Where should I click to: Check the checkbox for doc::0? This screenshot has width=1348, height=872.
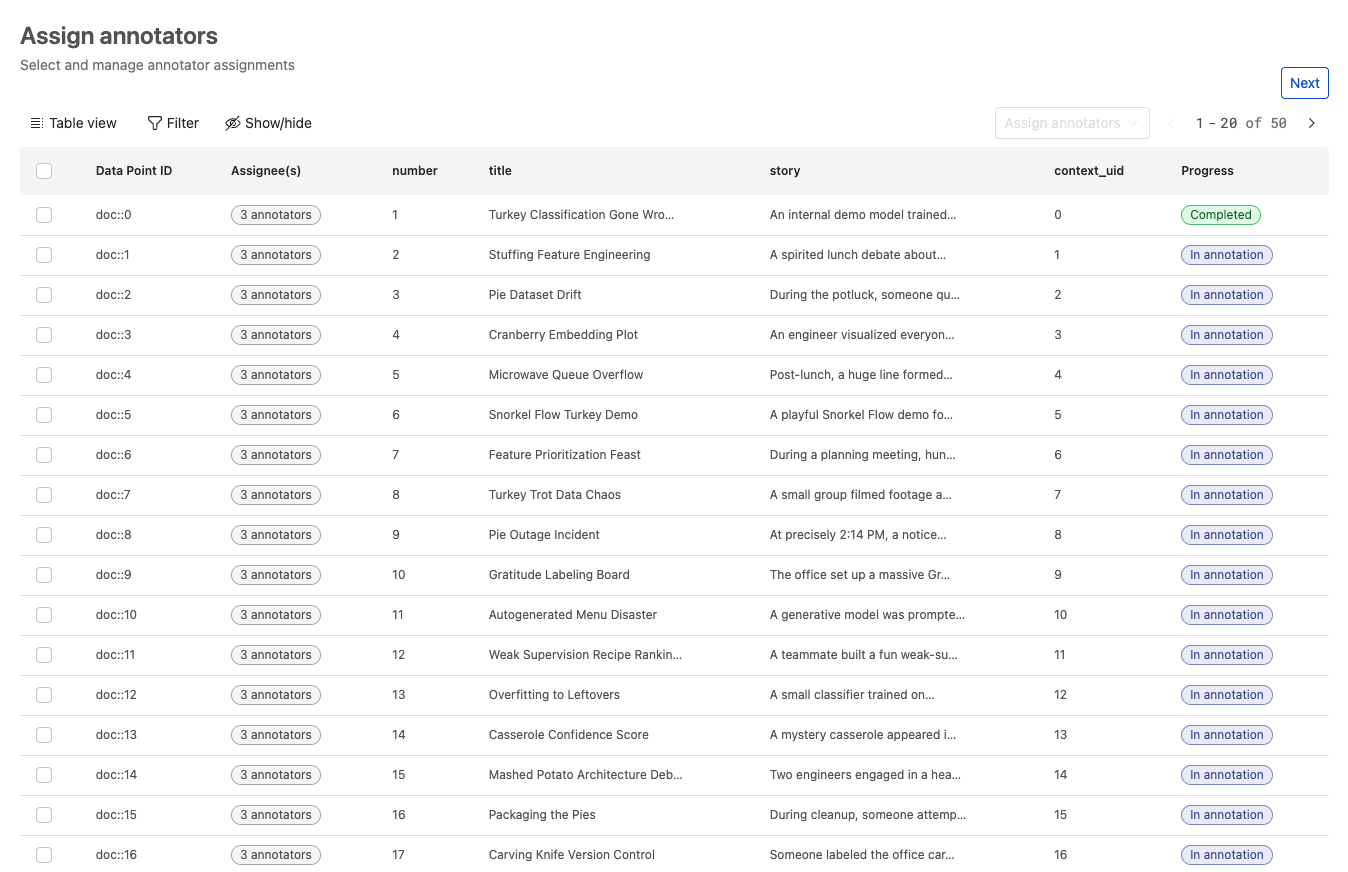tap(44, 214)
